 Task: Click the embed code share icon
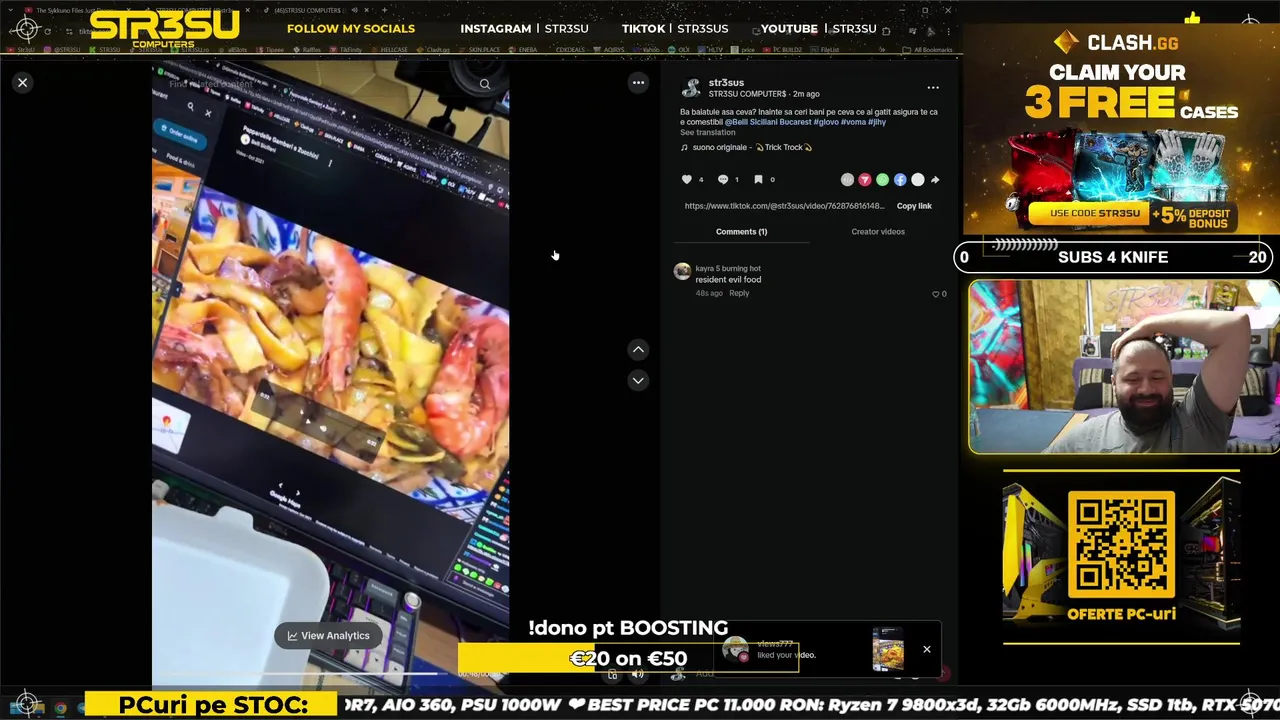click(847, 180)
